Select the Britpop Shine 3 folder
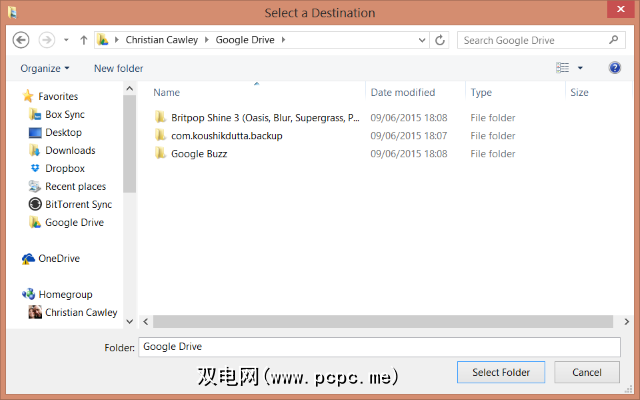This screenshot has width=640, height=400. [265, 118]
